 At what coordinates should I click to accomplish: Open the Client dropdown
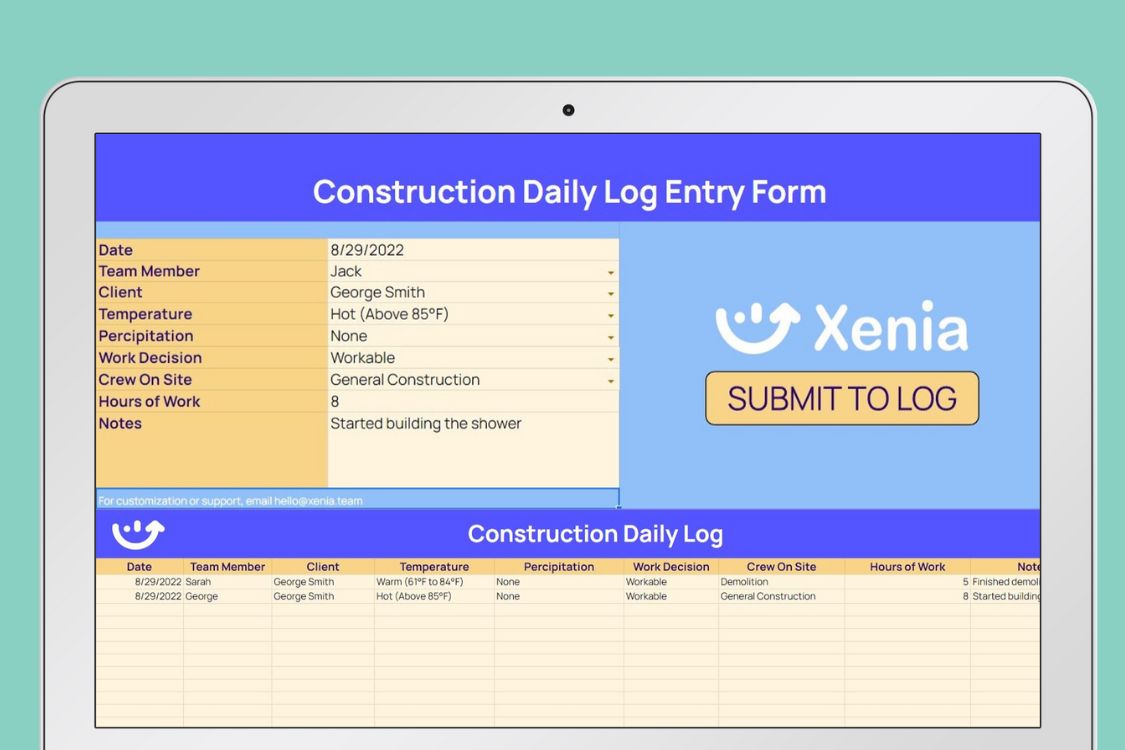(613, 292)
